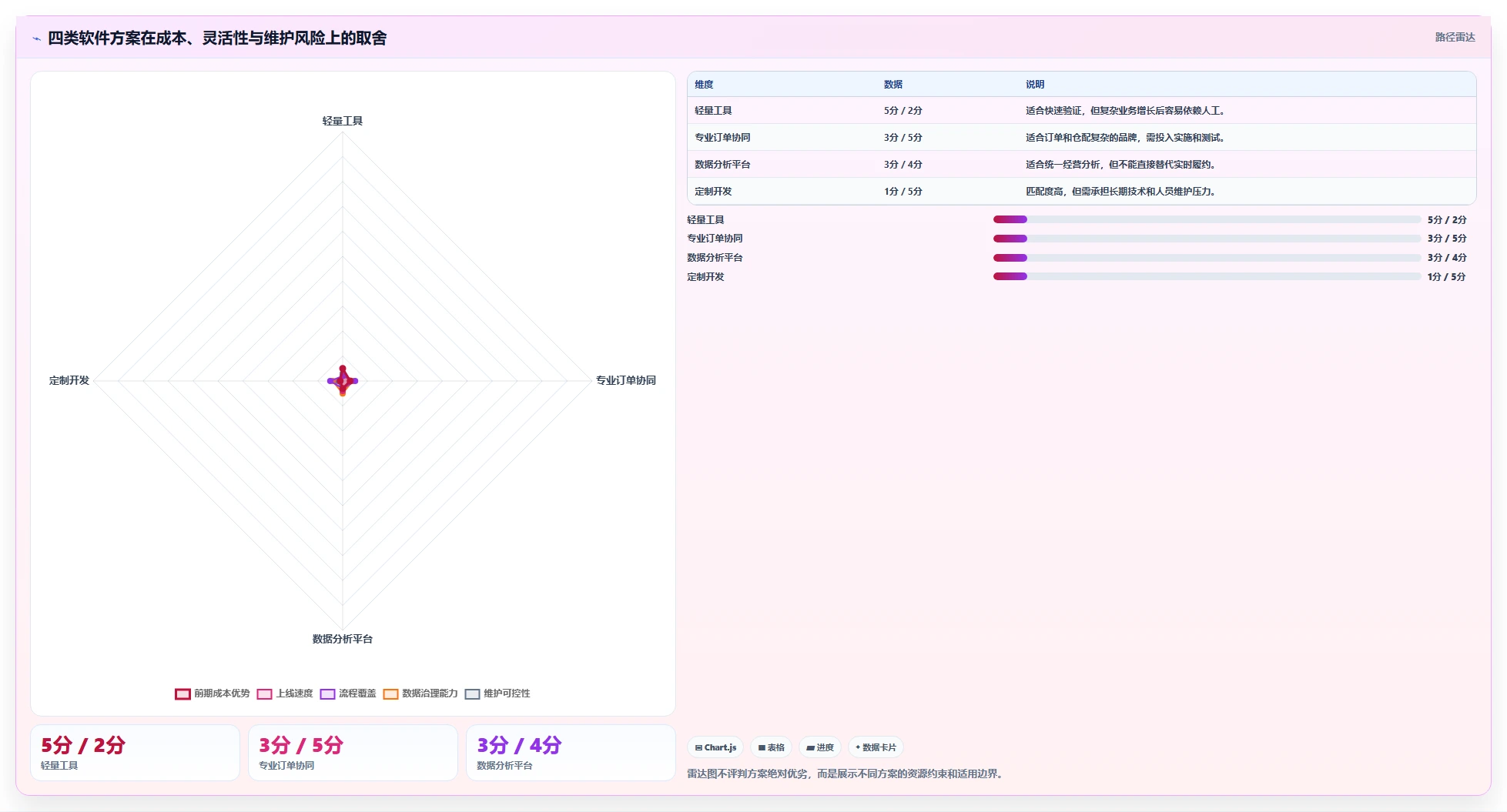The height and width of the screenshot is (812, 1507).
Task: Click description 适合快速验证 in table
Action: click(1125, 111)
